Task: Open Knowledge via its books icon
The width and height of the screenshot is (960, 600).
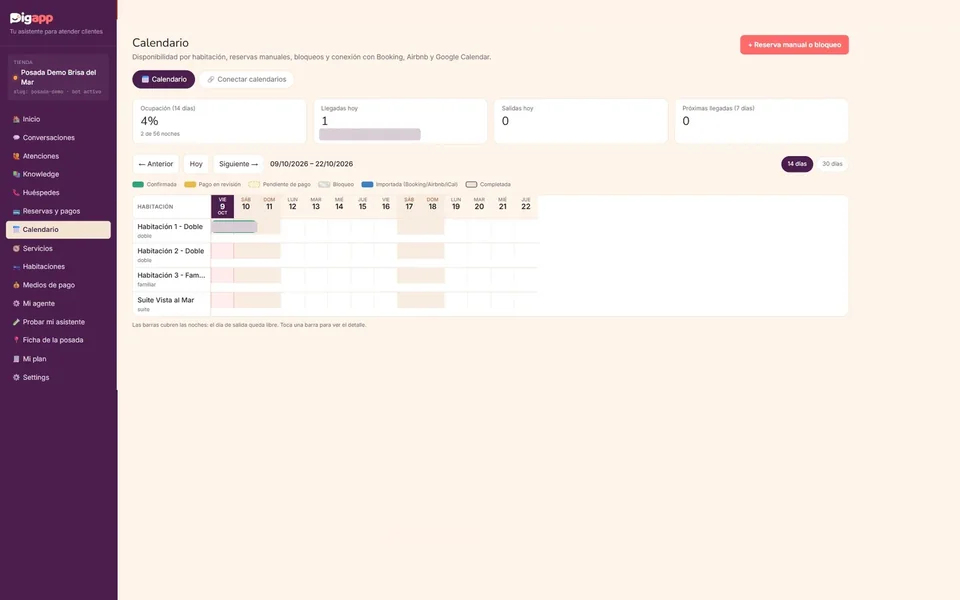Action: (17, 174)
